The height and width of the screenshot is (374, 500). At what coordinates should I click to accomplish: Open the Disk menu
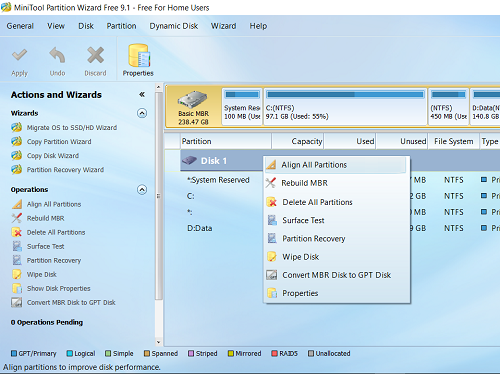(x=86, y=26)
